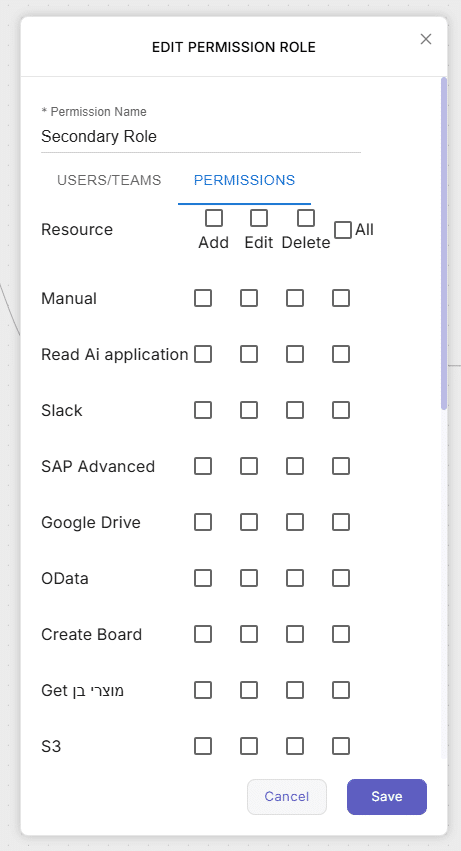Enable Add permission for OData
The width and height of the screenshot is (461, 851).
(203, 579)
